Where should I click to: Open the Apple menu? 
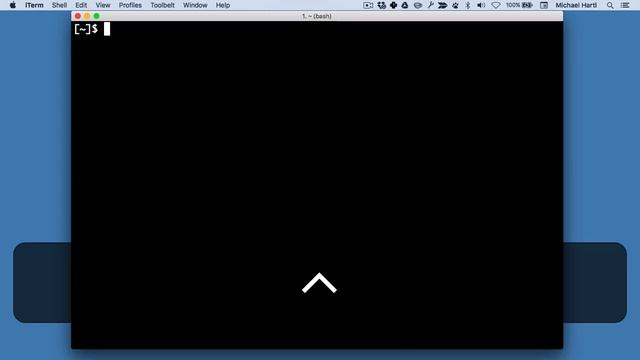[x=13, y=5]
